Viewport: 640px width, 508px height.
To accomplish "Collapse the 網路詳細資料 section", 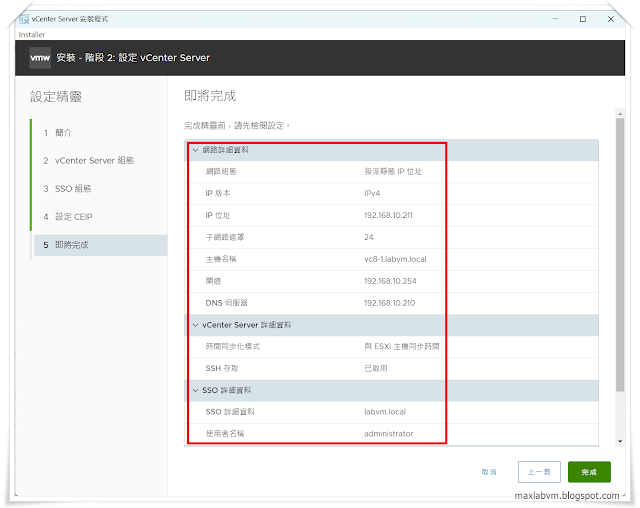I will 196,150.
